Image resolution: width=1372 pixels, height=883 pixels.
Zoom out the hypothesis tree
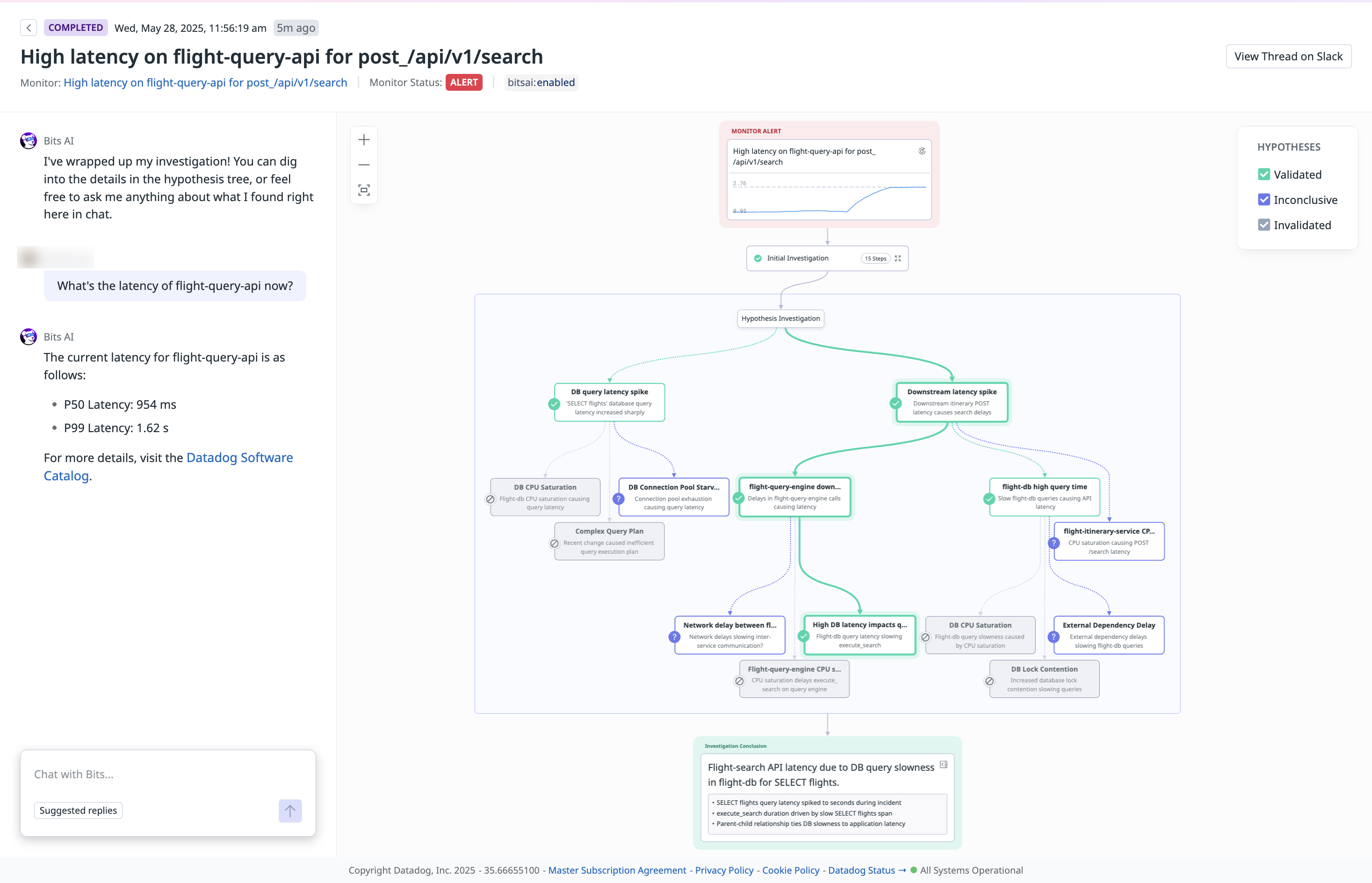pos(364,165)
